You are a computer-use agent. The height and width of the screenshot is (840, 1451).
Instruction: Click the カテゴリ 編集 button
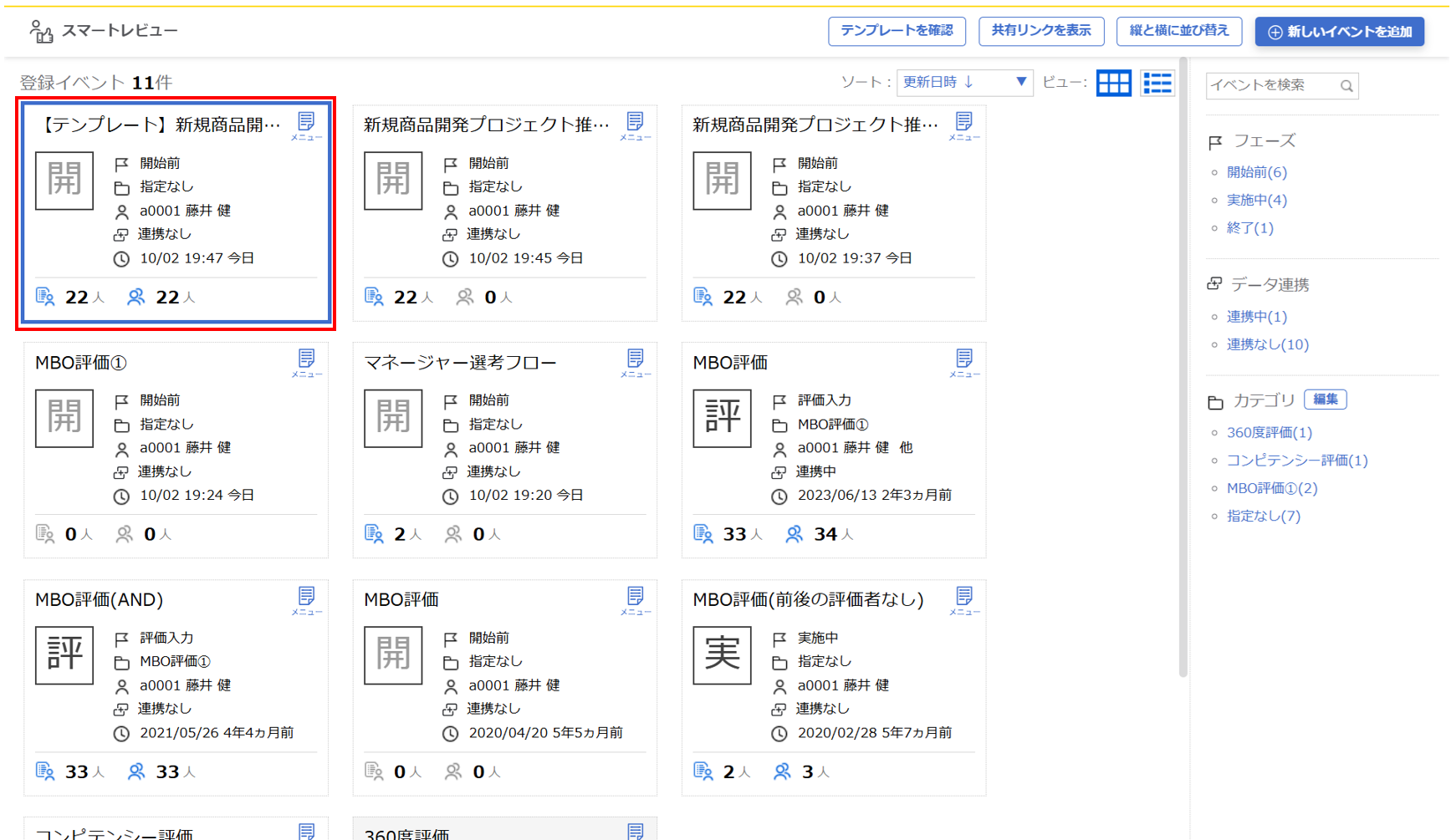[x=1325, y=400]
